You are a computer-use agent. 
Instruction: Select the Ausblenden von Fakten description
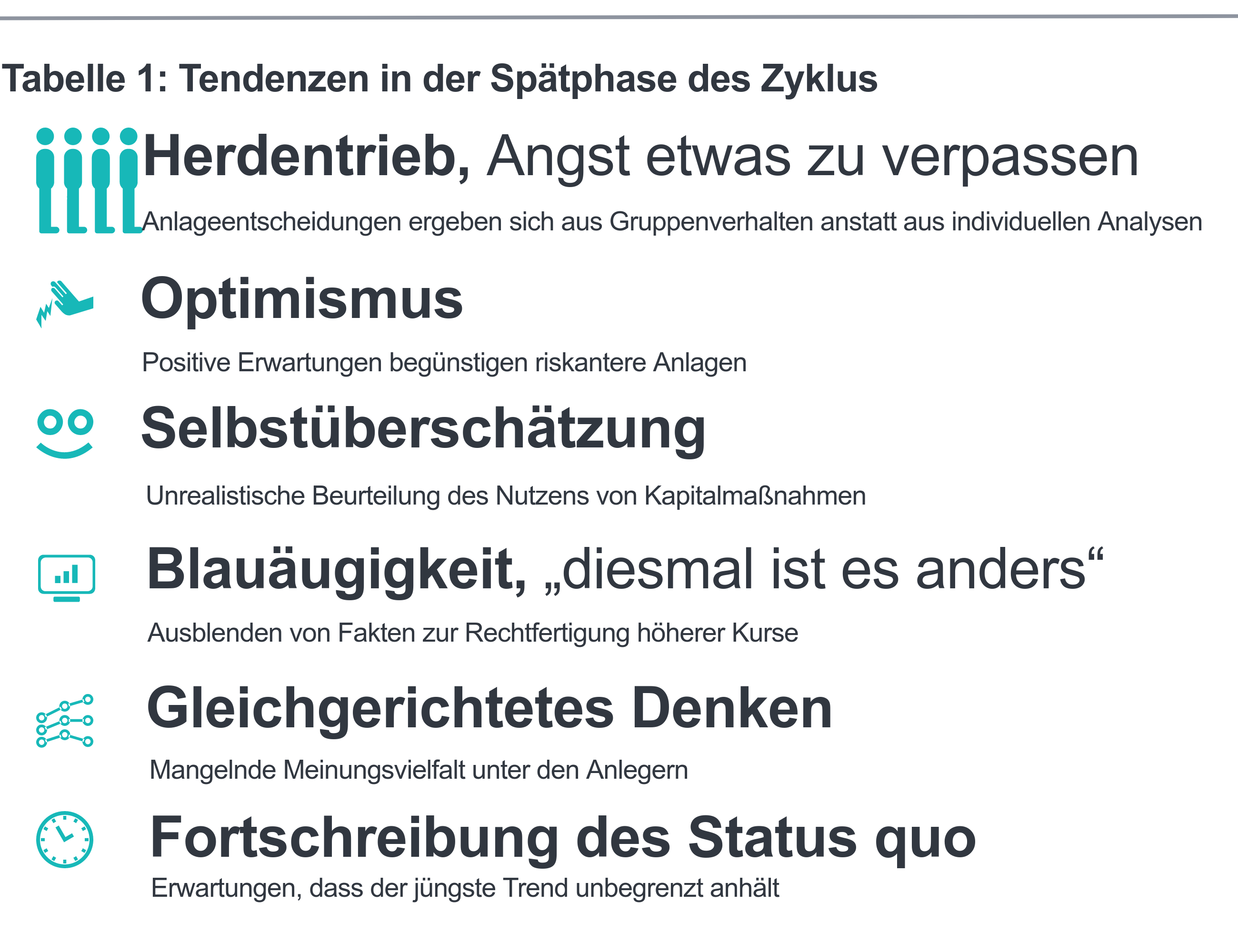point(473,633)
